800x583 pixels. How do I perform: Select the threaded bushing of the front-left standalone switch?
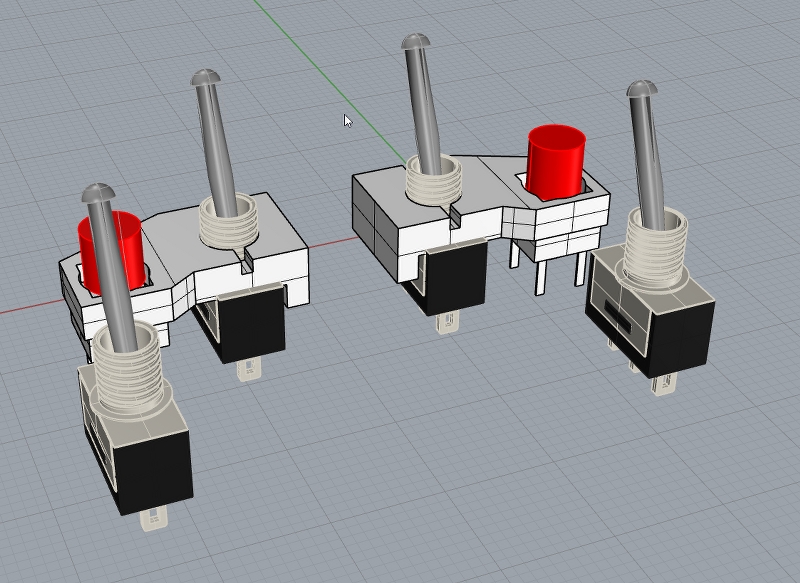coord(129,368)
